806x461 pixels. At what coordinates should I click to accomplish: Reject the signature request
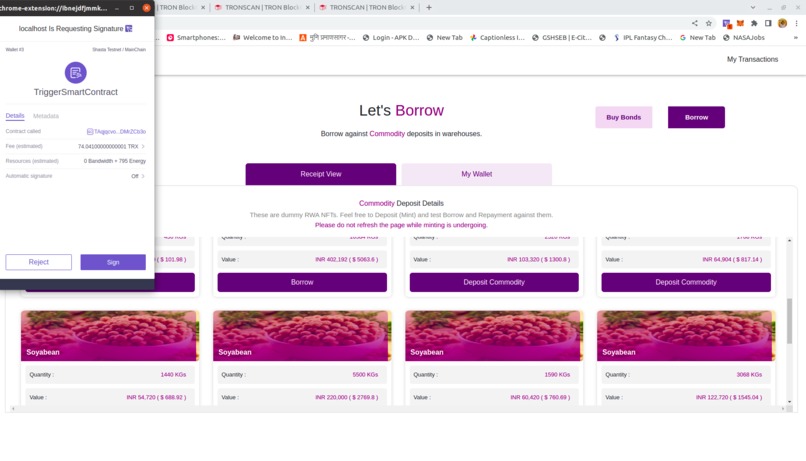(39, 262)
